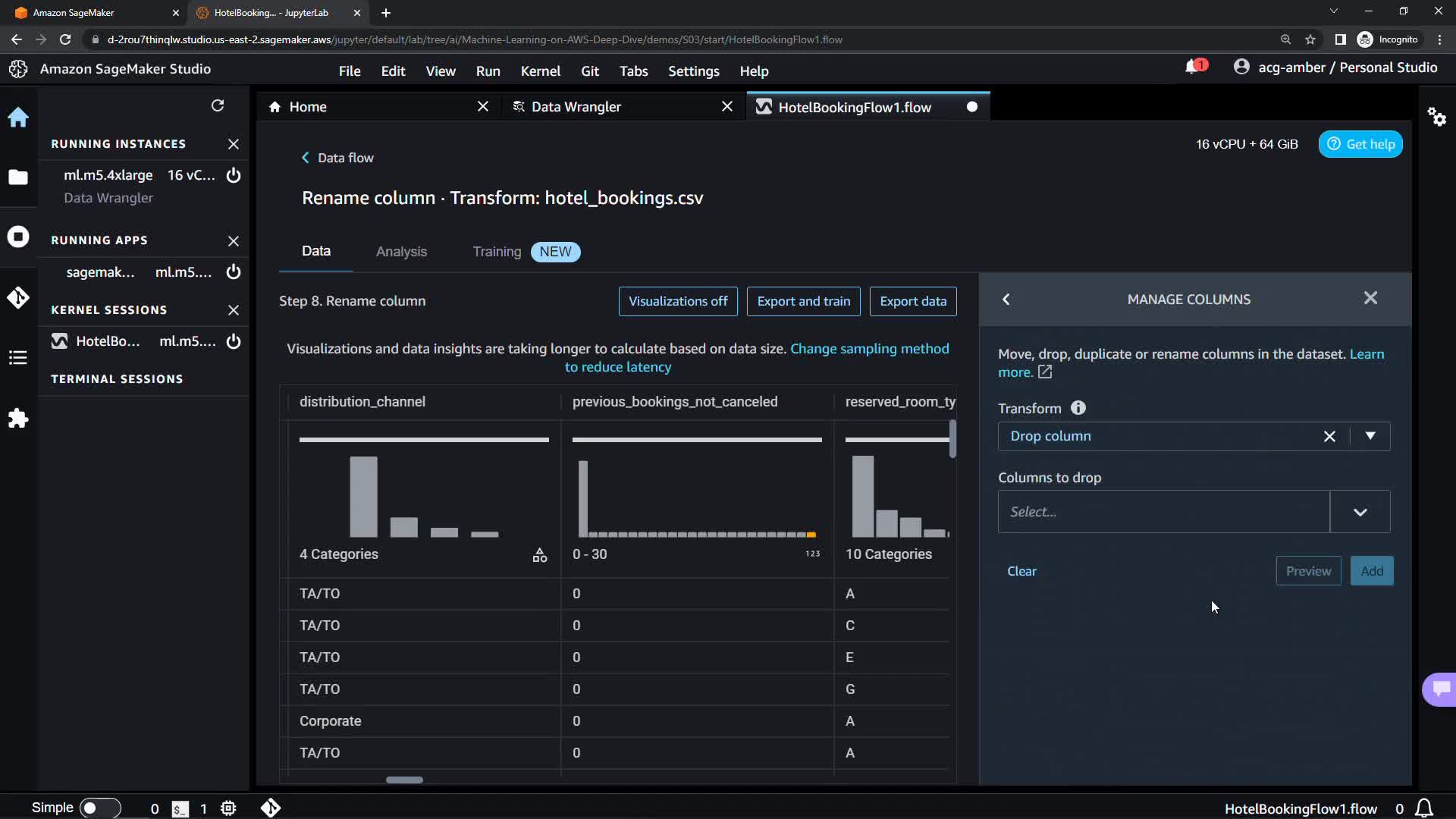Toggle Simple interface mode switch

pyautogui.click(x=100, y=808)
